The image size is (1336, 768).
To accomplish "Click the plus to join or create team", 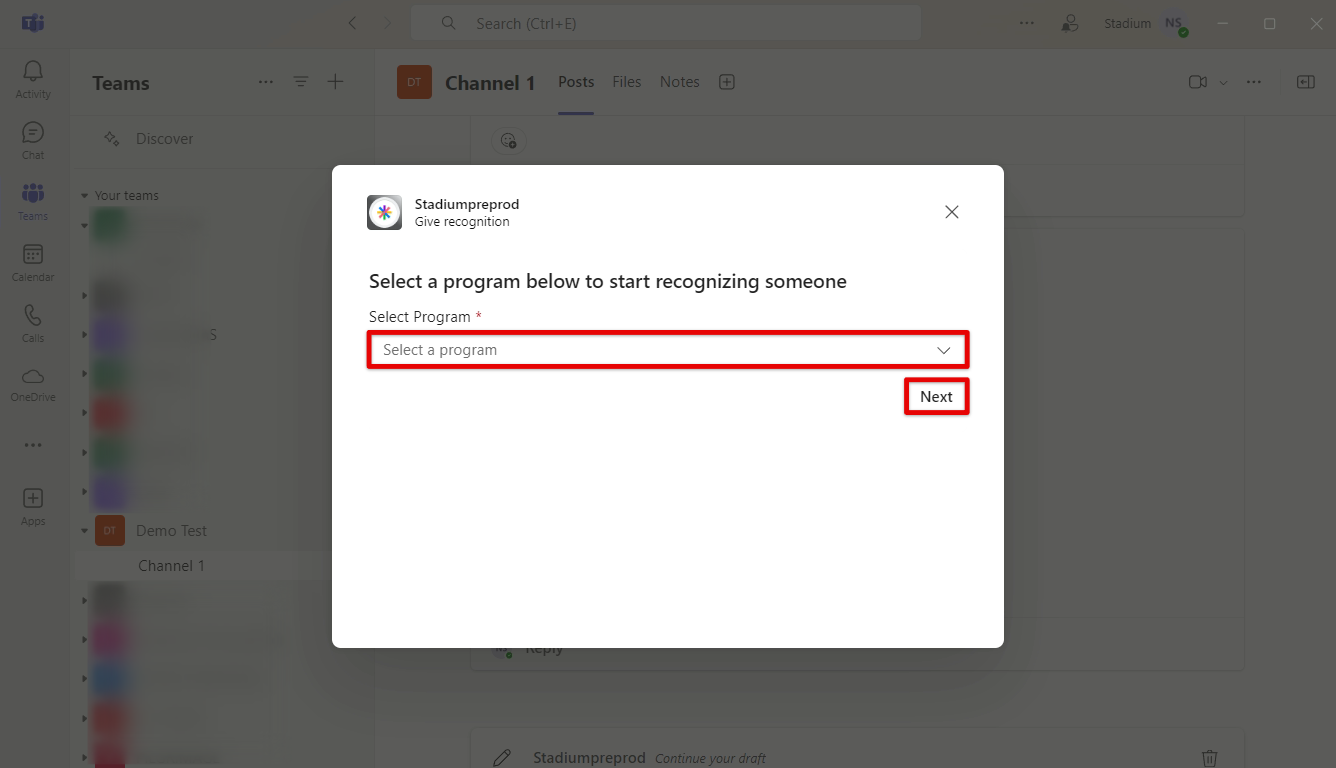I will click(x=336, y=82).
